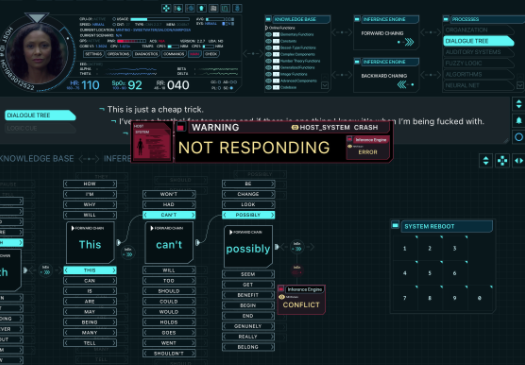Click the Backward Chaining triple-chevron arrow
Screen dimensions: 525x365
click(x=401, y=85)
